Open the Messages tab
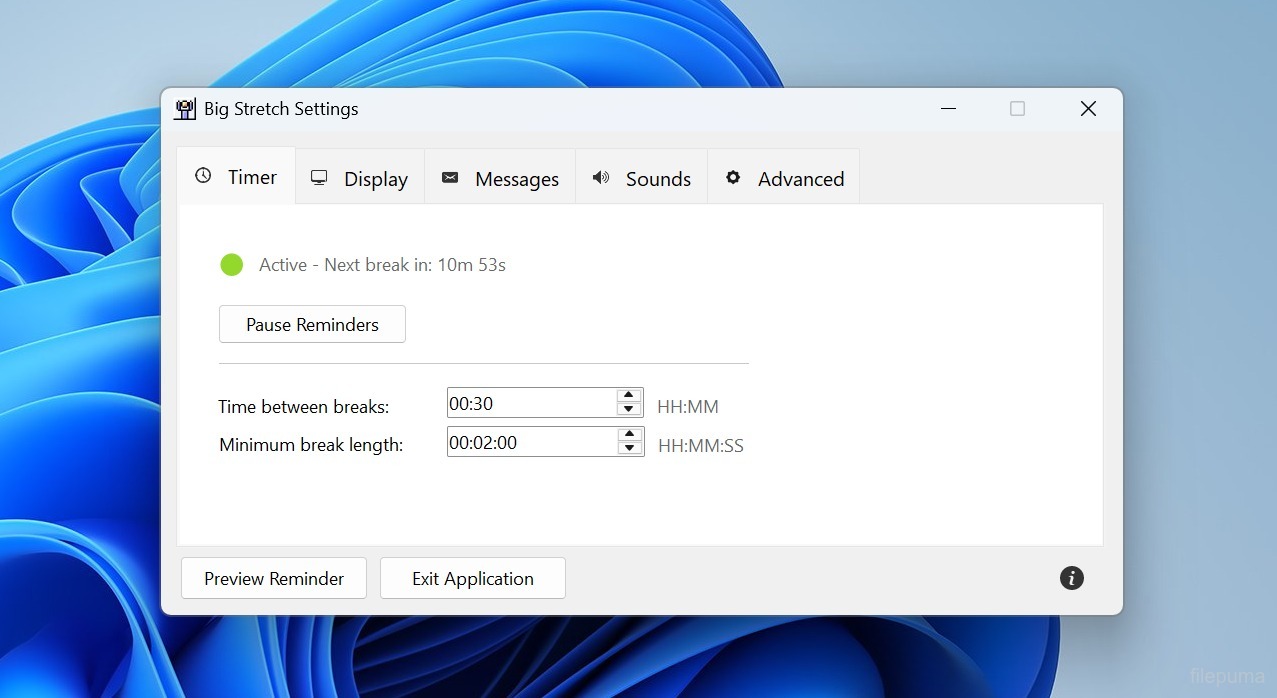 point(500,178)
